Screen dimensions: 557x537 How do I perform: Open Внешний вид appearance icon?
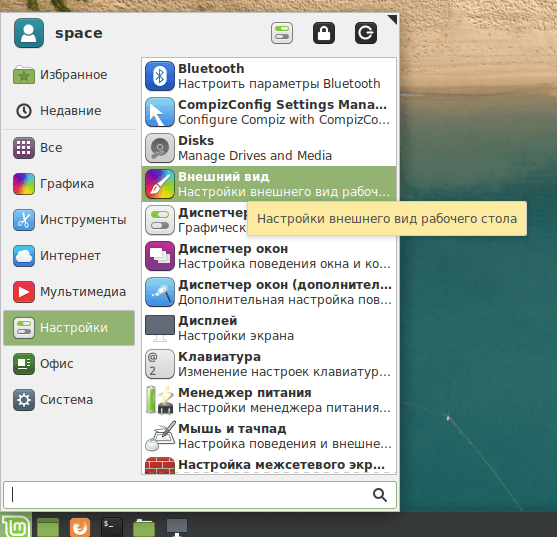[160, 184]
